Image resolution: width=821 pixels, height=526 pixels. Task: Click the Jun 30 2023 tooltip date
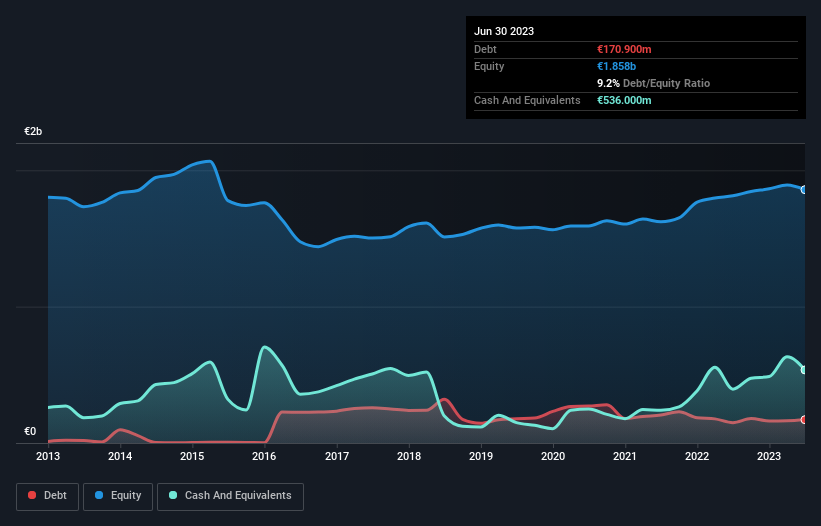point(504,31)
